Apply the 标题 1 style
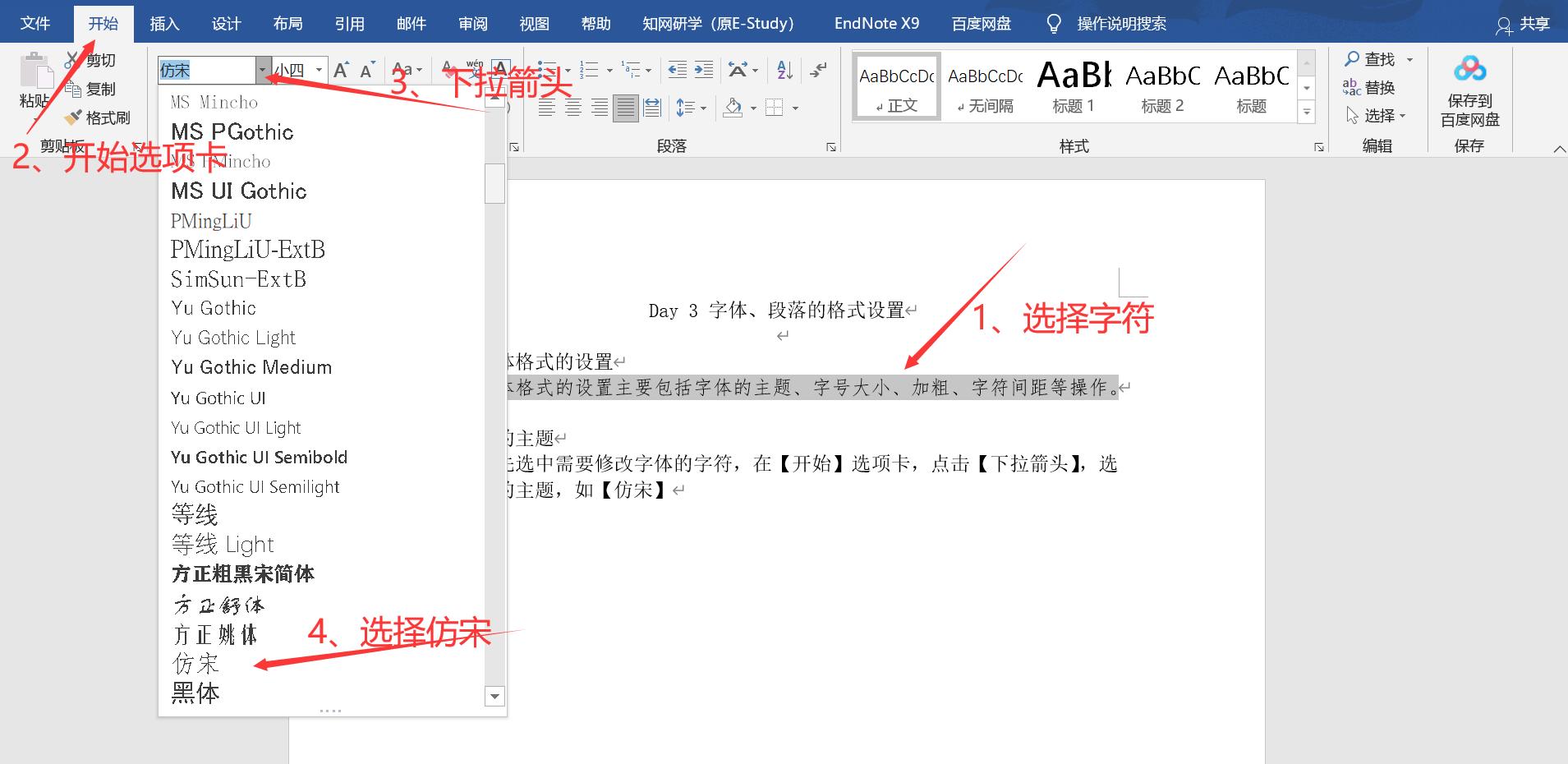Image resolution: width=1568 pixels, height=764 pixels. pos(1074,86)
